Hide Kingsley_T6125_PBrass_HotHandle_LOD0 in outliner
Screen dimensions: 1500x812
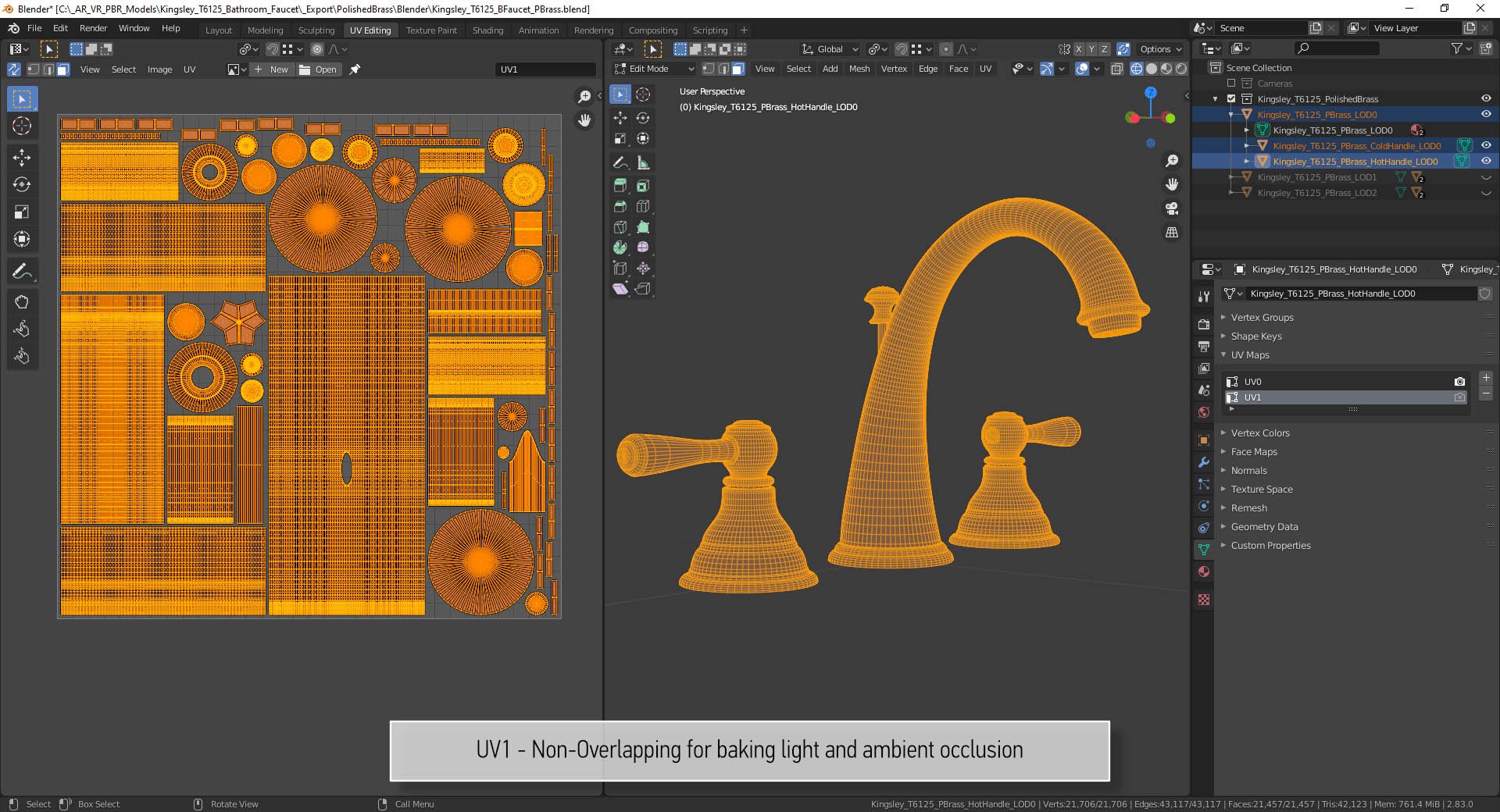[x=1486, y=162]
